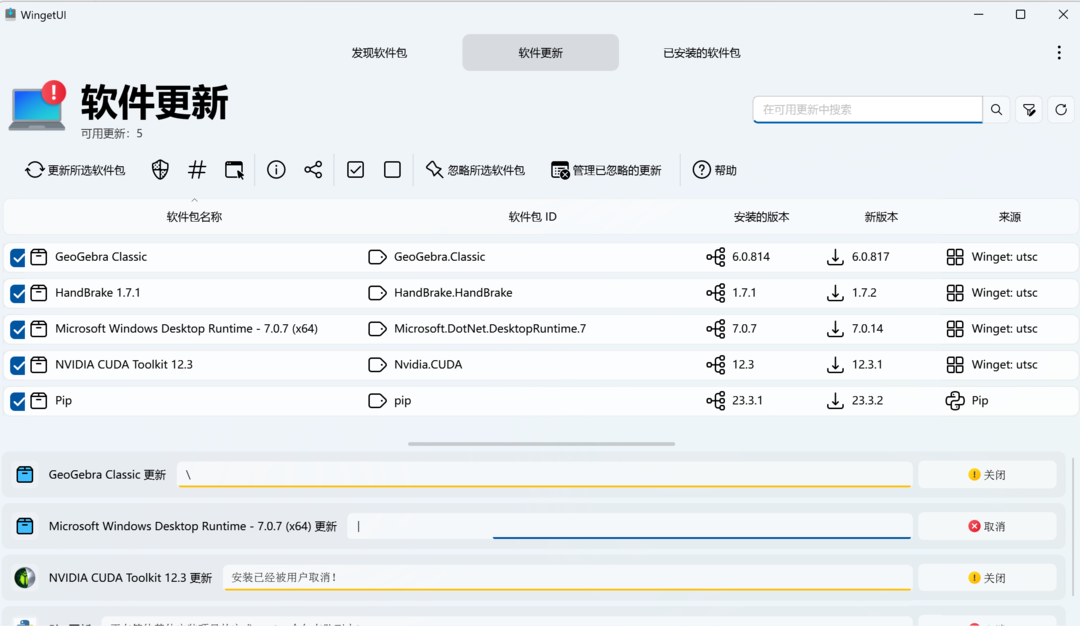
Task: Select the run as administrator shield icon
Action: [x=160, y=169]
